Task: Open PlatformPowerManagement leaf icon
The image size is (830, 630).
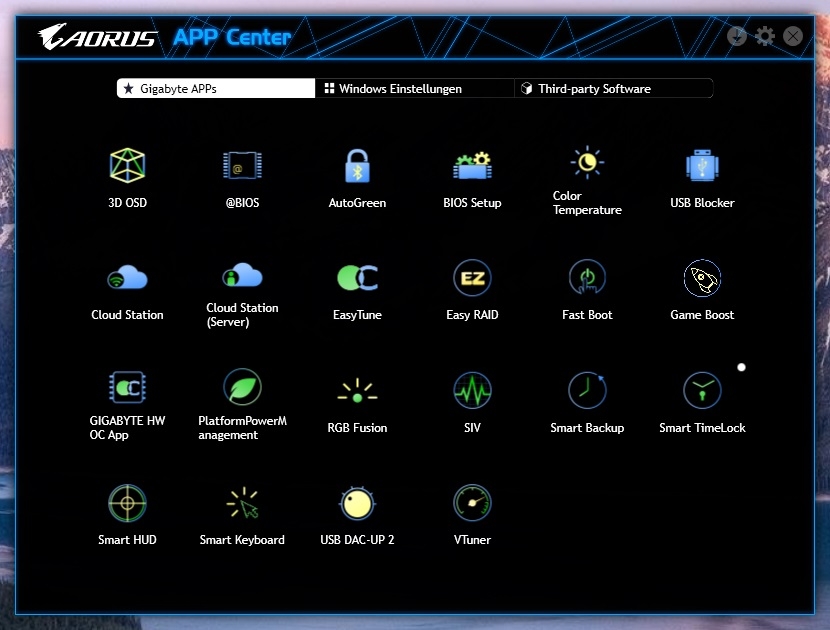Action: click(242, 387)
